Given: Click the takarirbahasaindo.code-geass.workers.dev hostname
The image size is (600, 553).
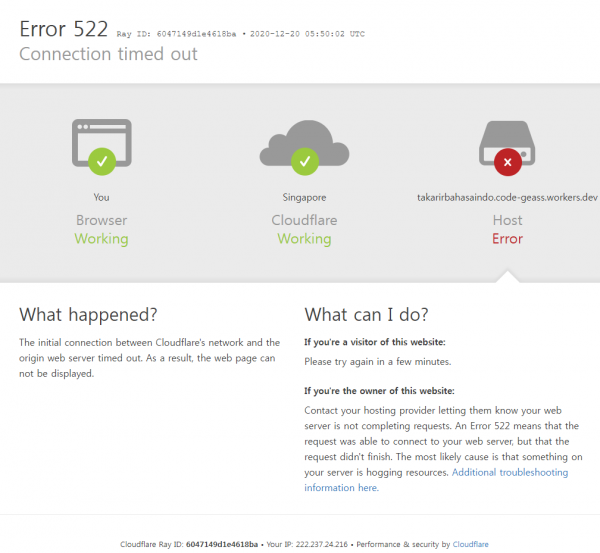Looking at the screenshot, I should [x=507, y=197].
